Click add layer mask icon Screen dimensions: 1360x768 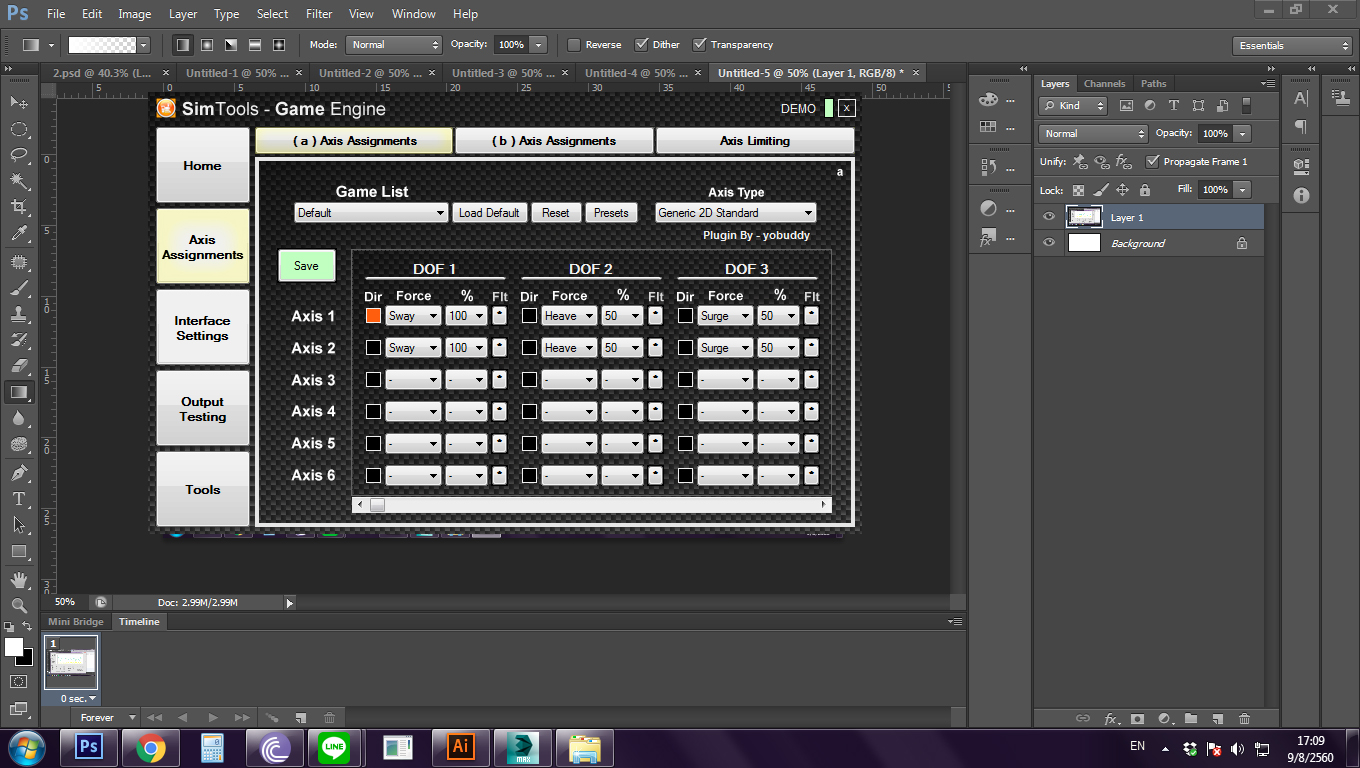click(x=1137, y=718)
